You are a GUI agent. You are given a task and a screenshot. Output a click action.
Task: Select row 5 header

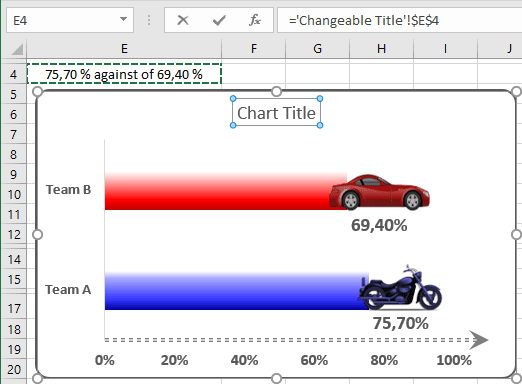point(13,94)
